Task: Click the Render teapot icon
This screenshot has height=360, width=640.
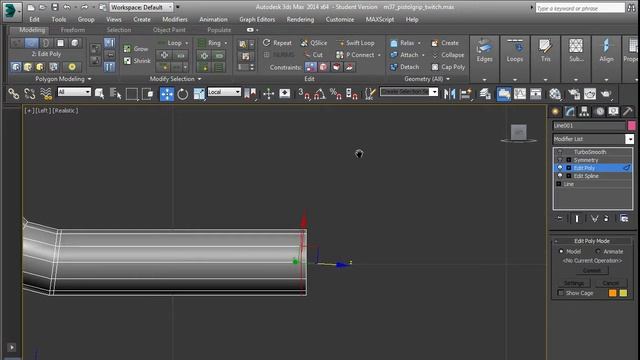Action: point(606,94)
